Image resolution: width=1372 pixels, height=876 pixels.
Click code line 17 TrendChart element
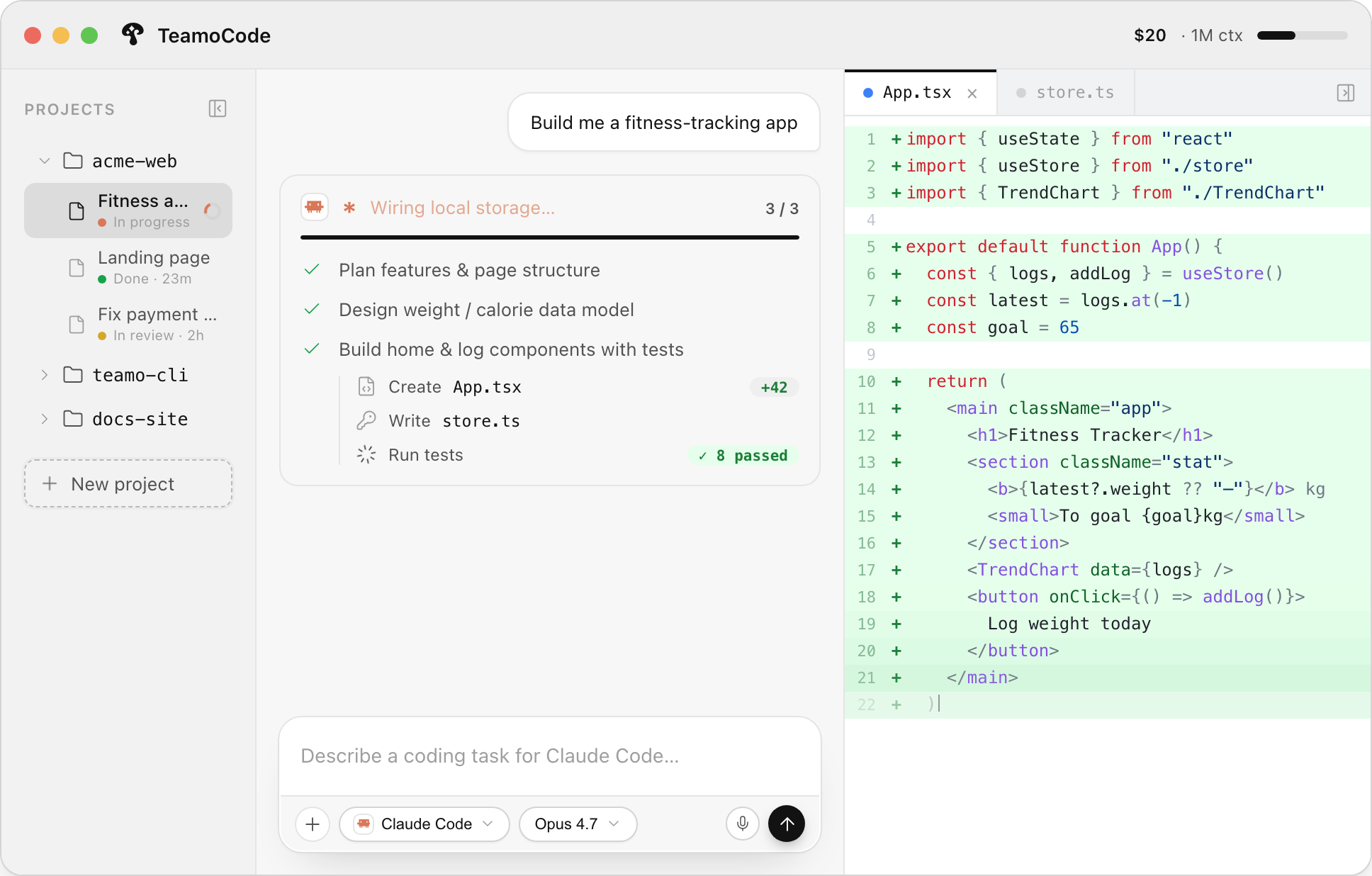(1108, 570)
